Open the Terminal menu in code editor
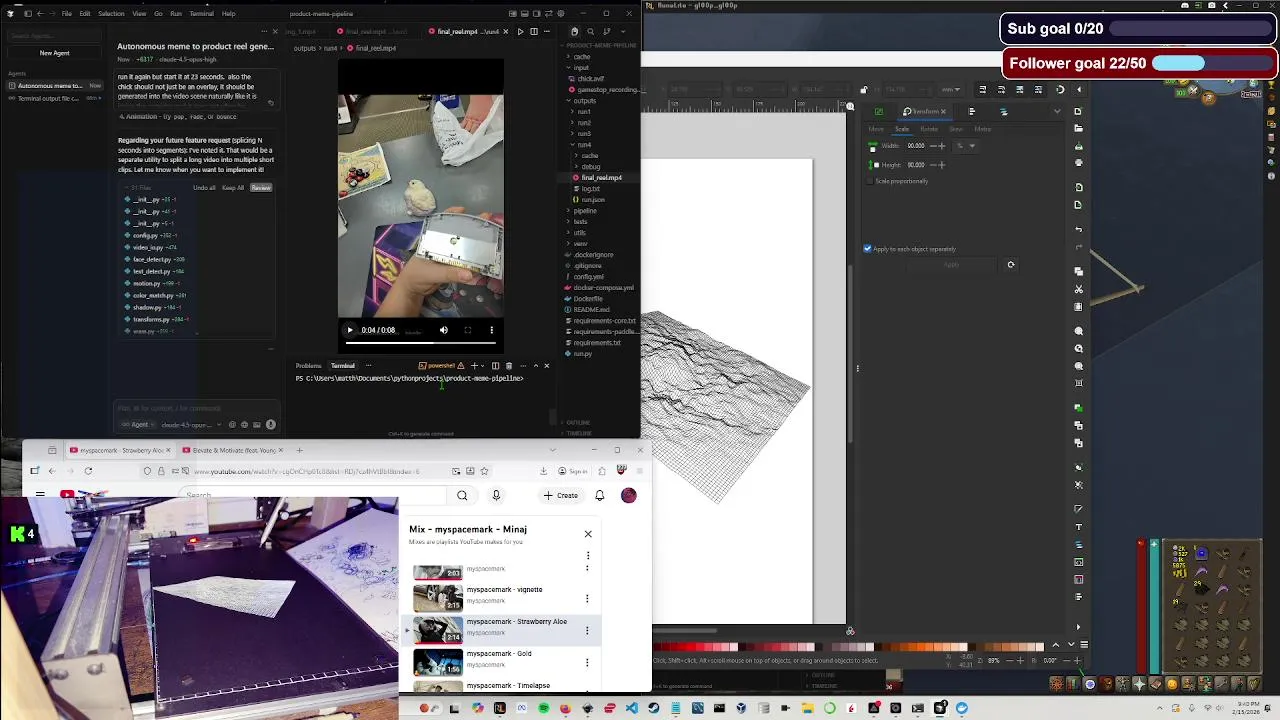1280x720 pixels. 201,14
